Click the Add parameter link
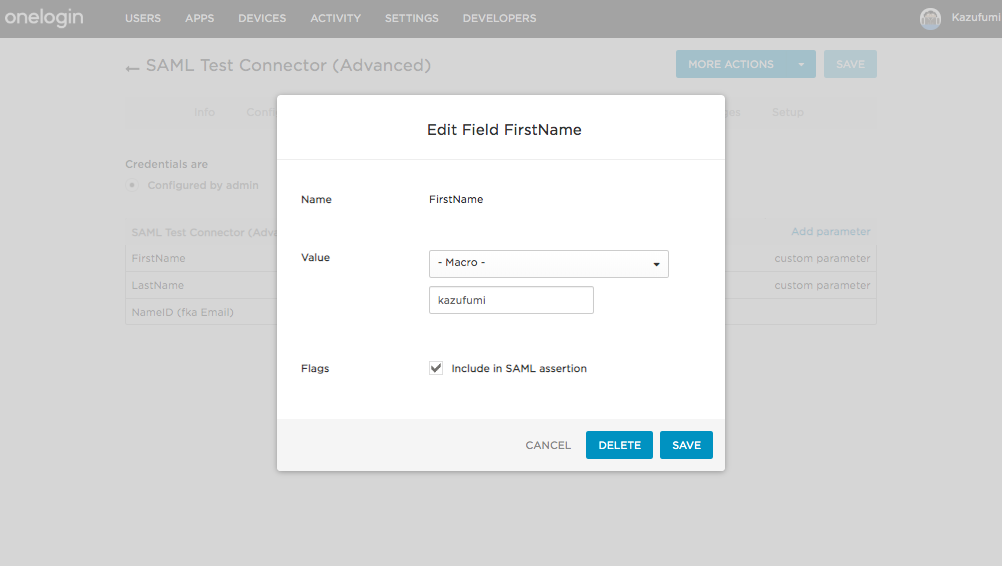The width and height of the screenshot is (1002, 566). pyautogui.click(x=830, y=231)
